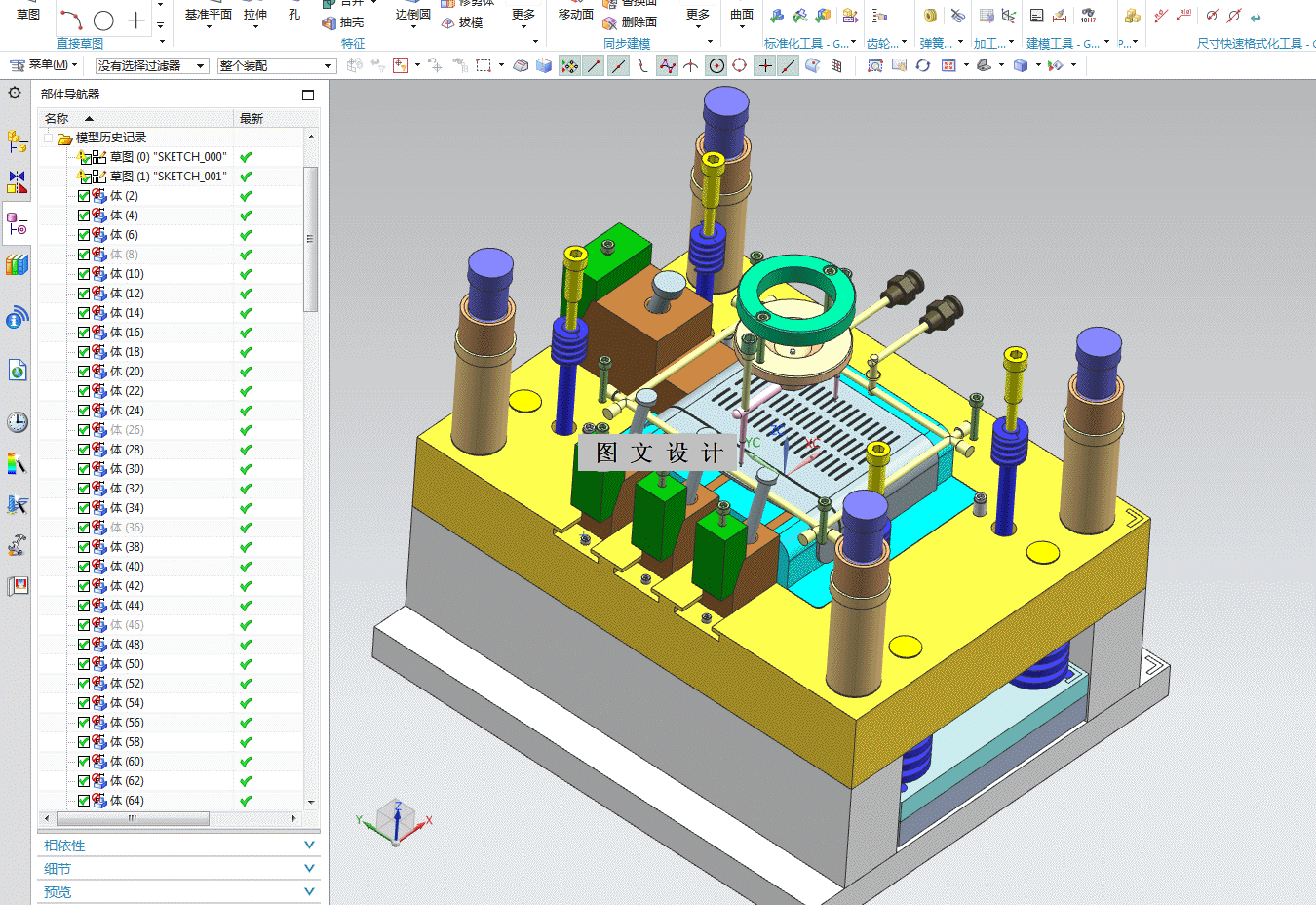
Task: Toggle the checkbox for 体 (2)
Action: pos(83,196)
